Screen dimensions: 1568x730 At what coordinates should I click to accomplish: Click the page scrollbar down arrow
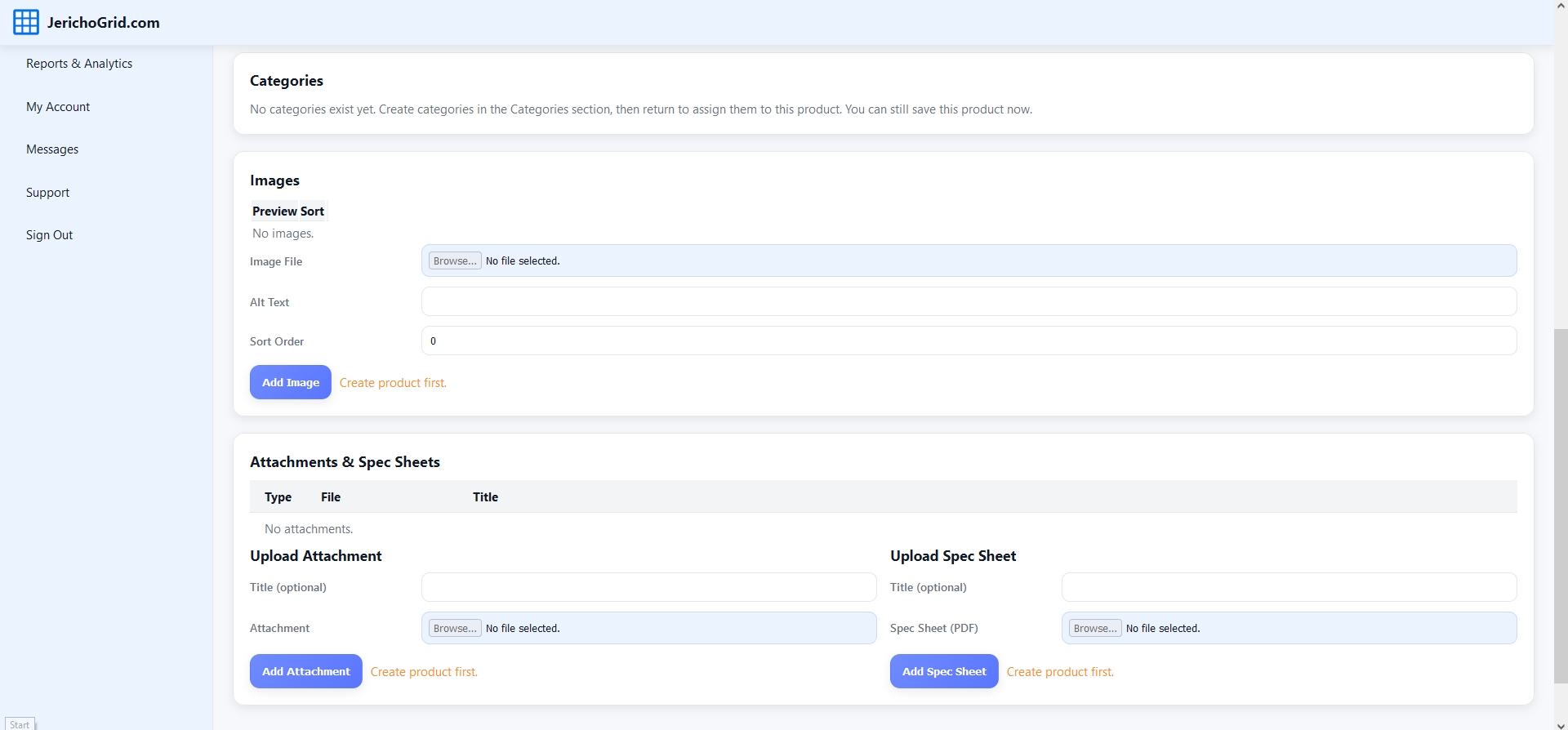click(1561, 724)
